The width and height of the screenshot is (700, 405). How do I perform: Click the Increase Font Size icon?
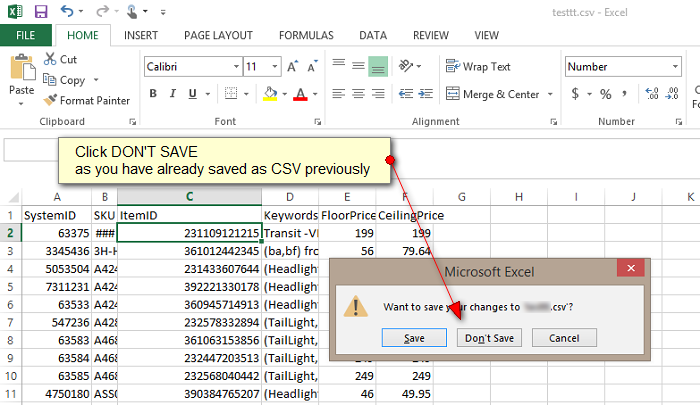pyautogui.click(x=294, y=67)
